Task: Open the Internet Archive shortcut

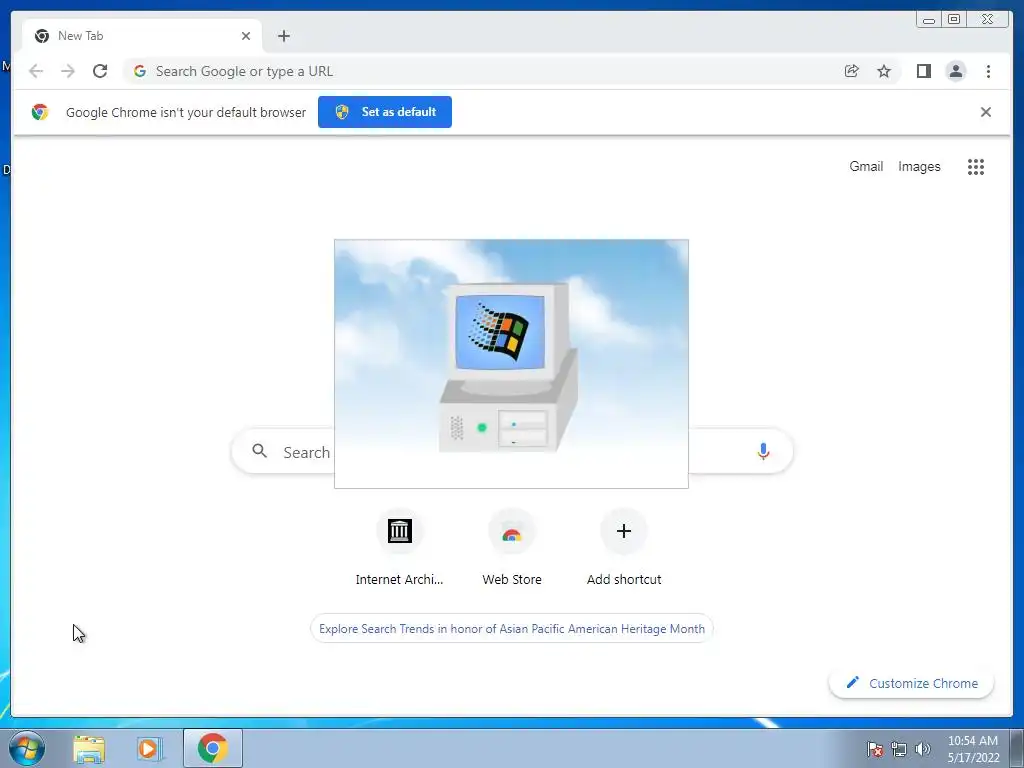Action: [399, 547]
